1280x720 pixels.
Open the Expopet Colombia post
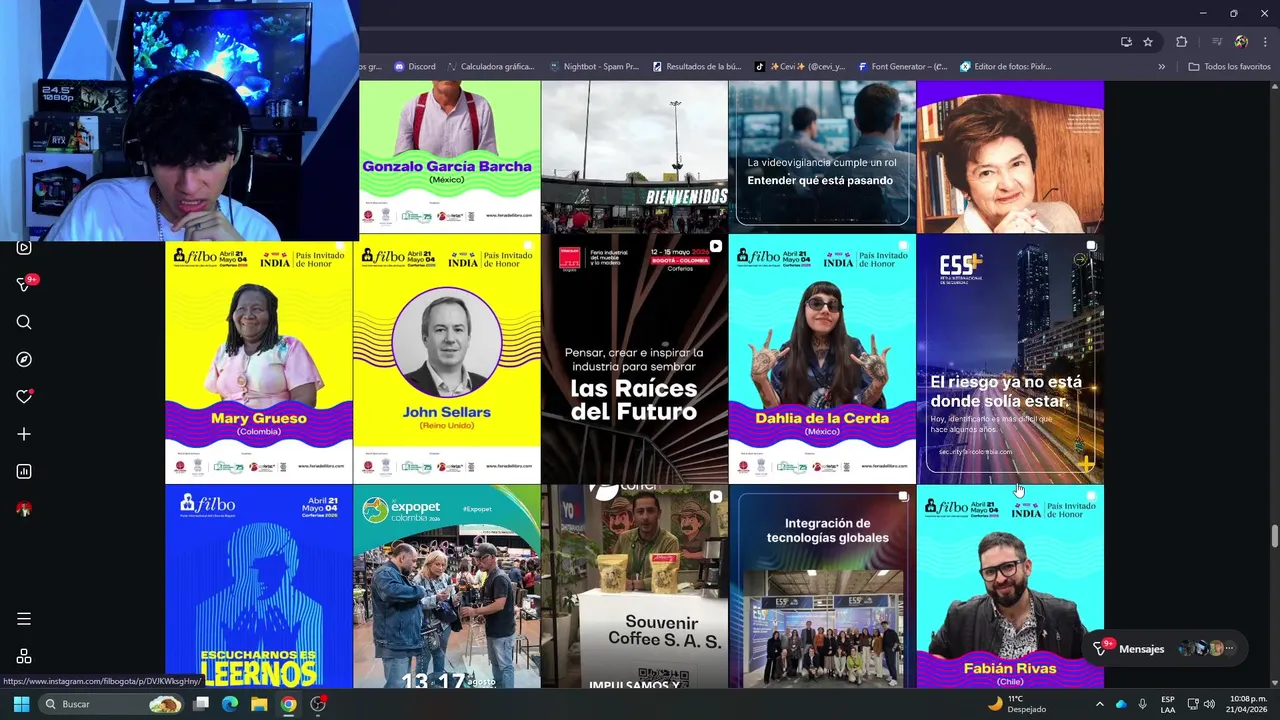pos(447,587)
